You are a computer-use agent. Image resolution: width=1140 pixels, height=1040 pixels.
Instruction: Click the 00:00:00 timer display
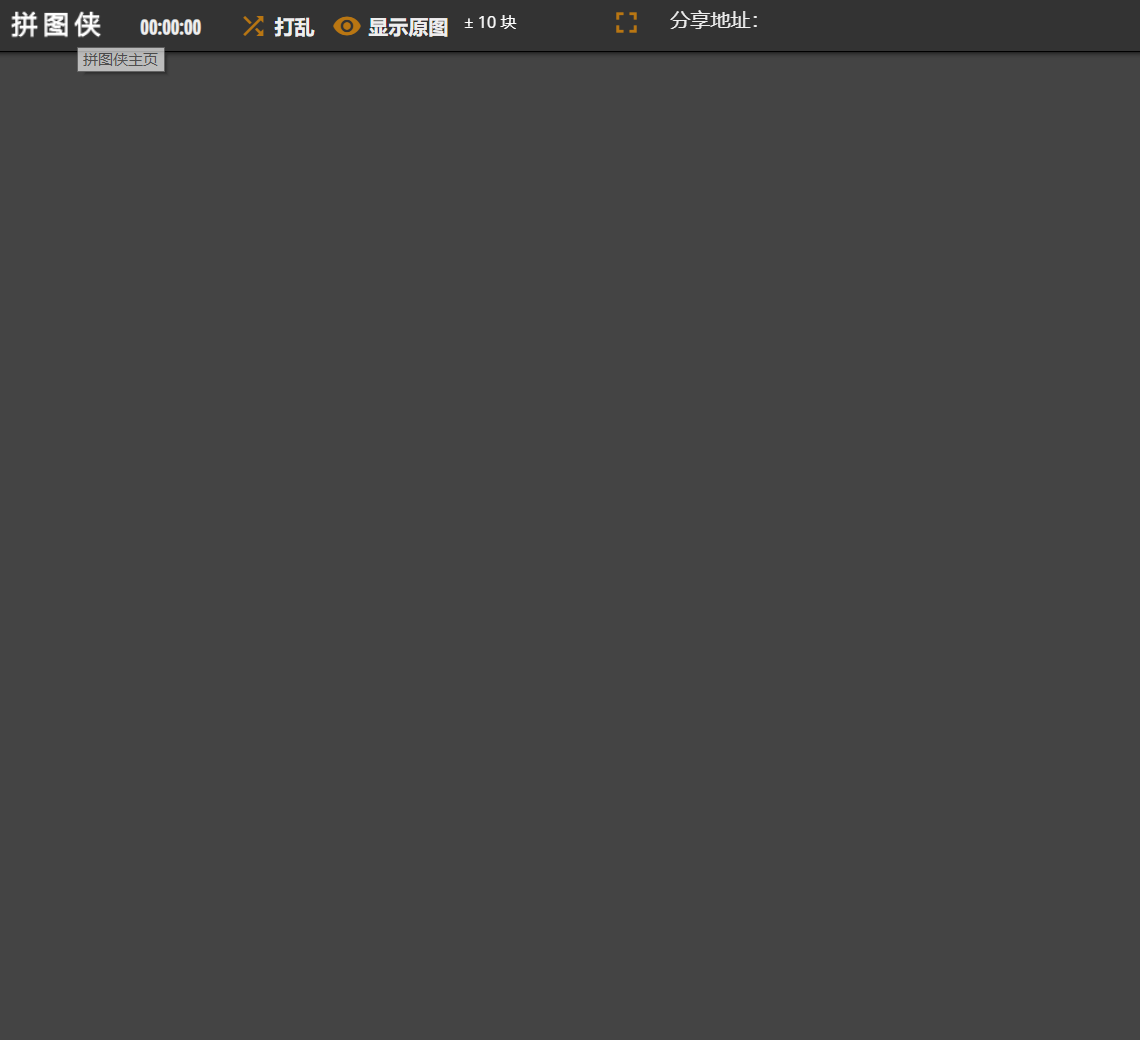tap(170, 28)
